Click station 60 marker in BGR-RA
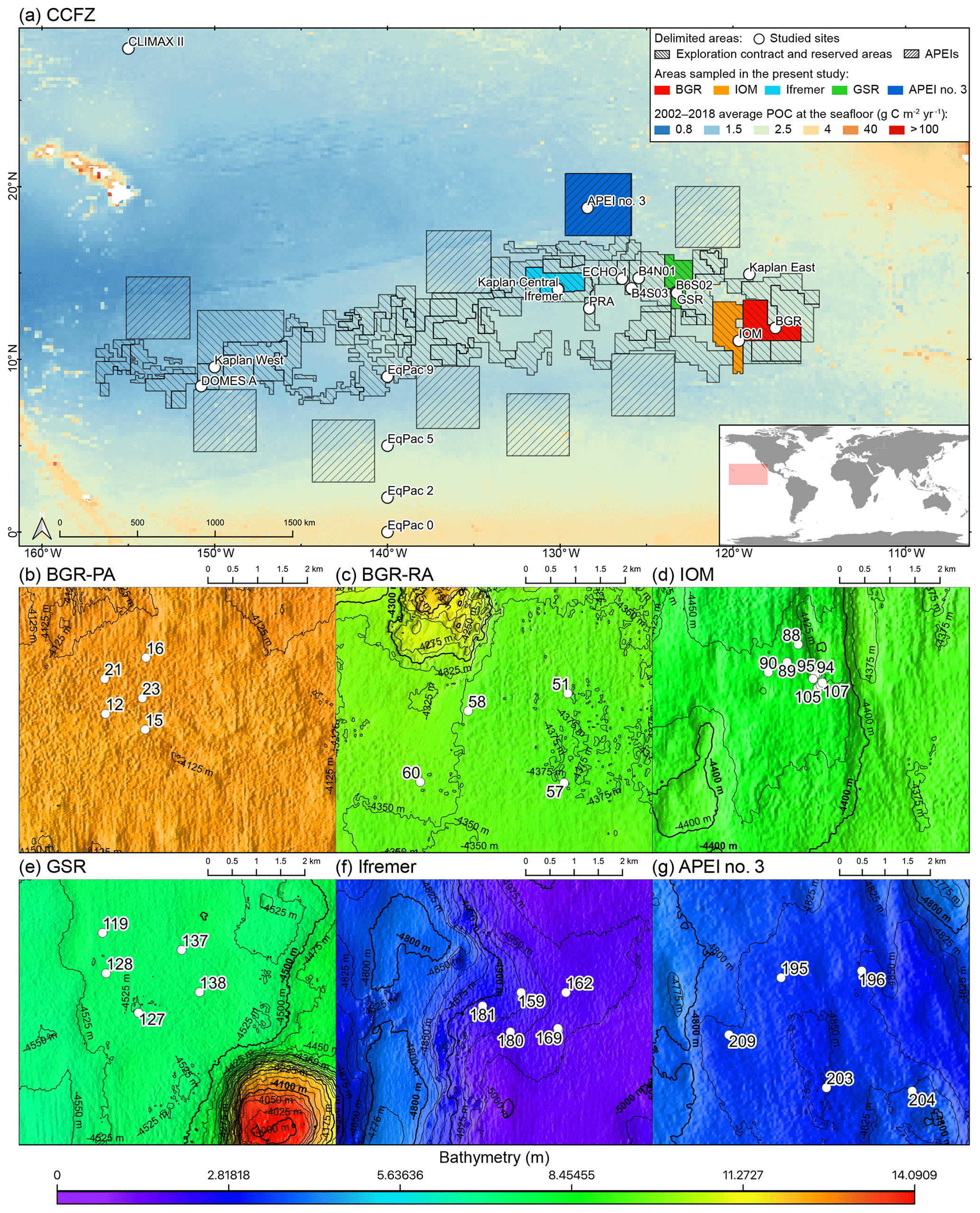 tap(420, 782)
